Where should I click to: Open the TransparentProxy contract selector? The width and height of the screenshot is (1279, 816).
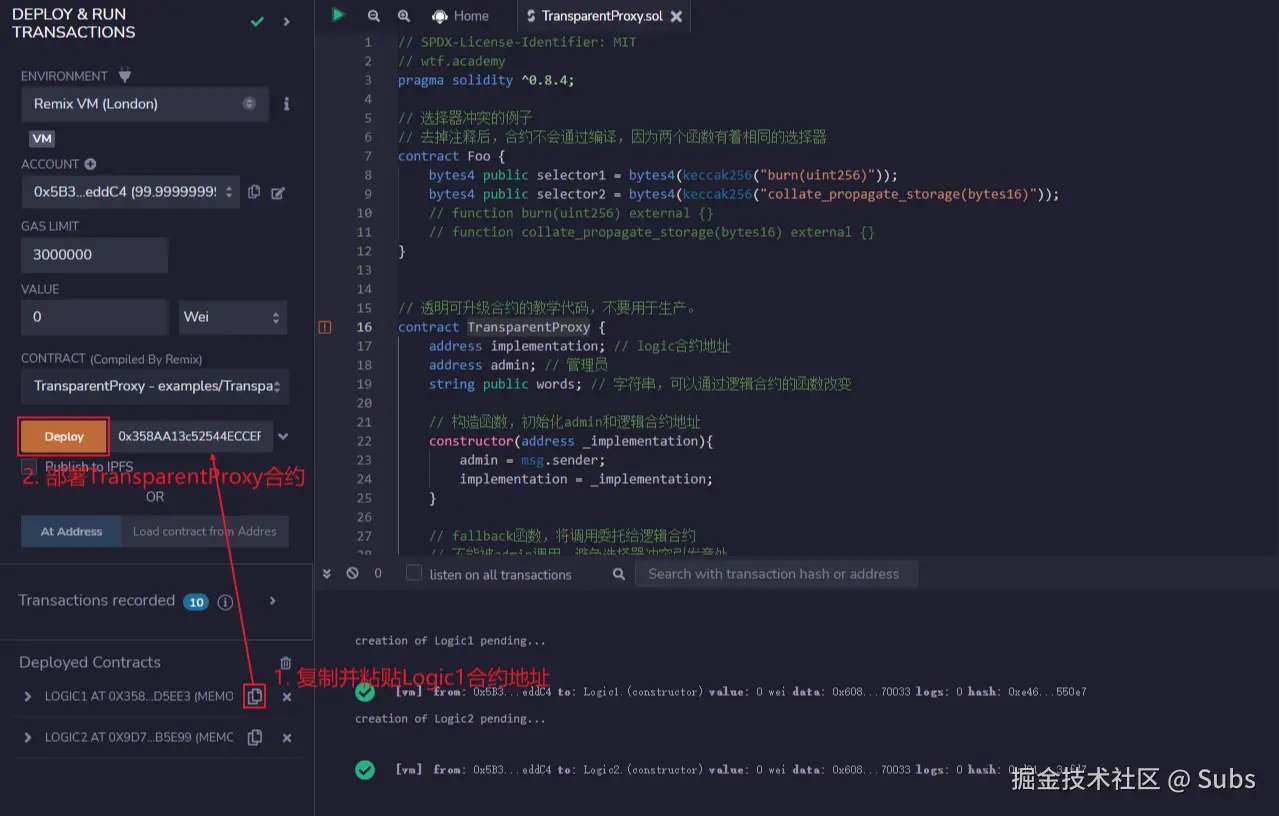[155, 385]
